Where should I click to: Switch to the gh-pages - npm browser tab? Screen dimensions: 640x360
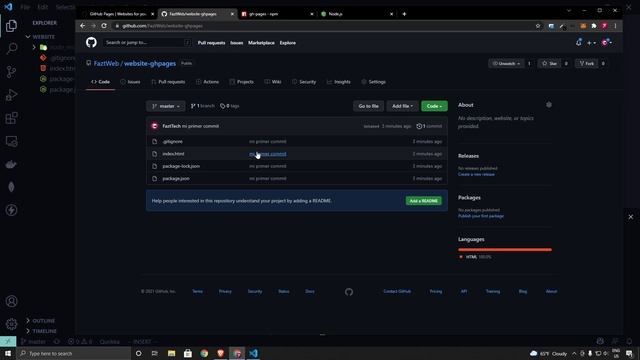click(276, 14)
